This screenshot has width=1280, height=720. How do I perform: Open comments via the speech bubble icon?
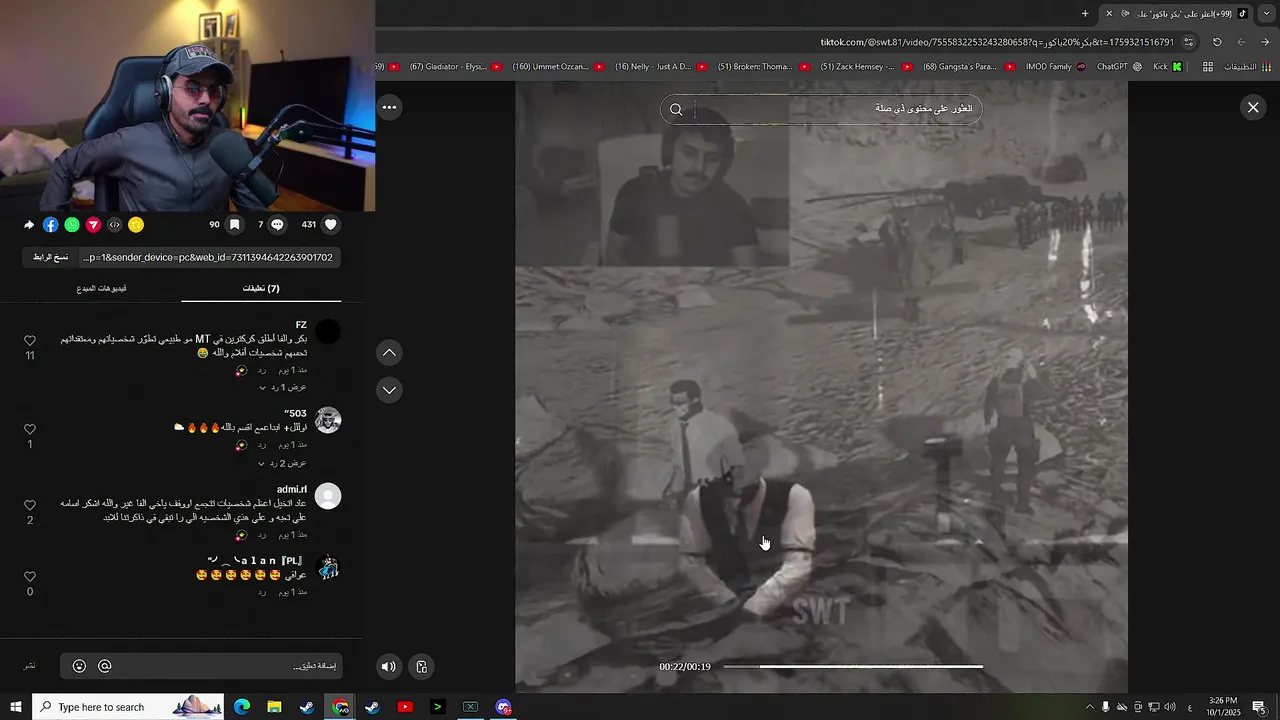(278, 225)
